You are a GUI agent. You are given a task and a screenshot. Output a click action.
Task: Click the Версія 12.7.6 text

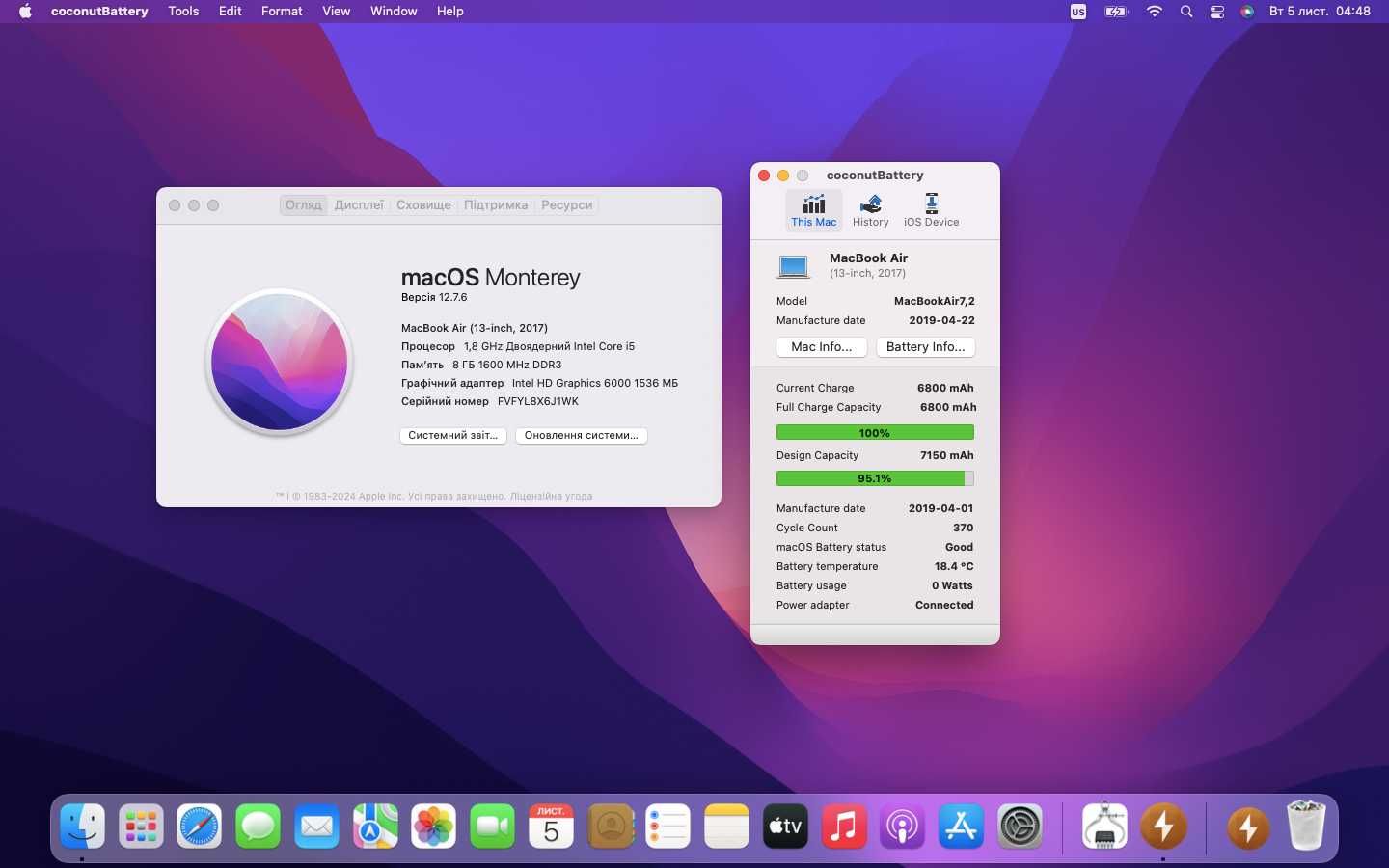pos(434,298)
